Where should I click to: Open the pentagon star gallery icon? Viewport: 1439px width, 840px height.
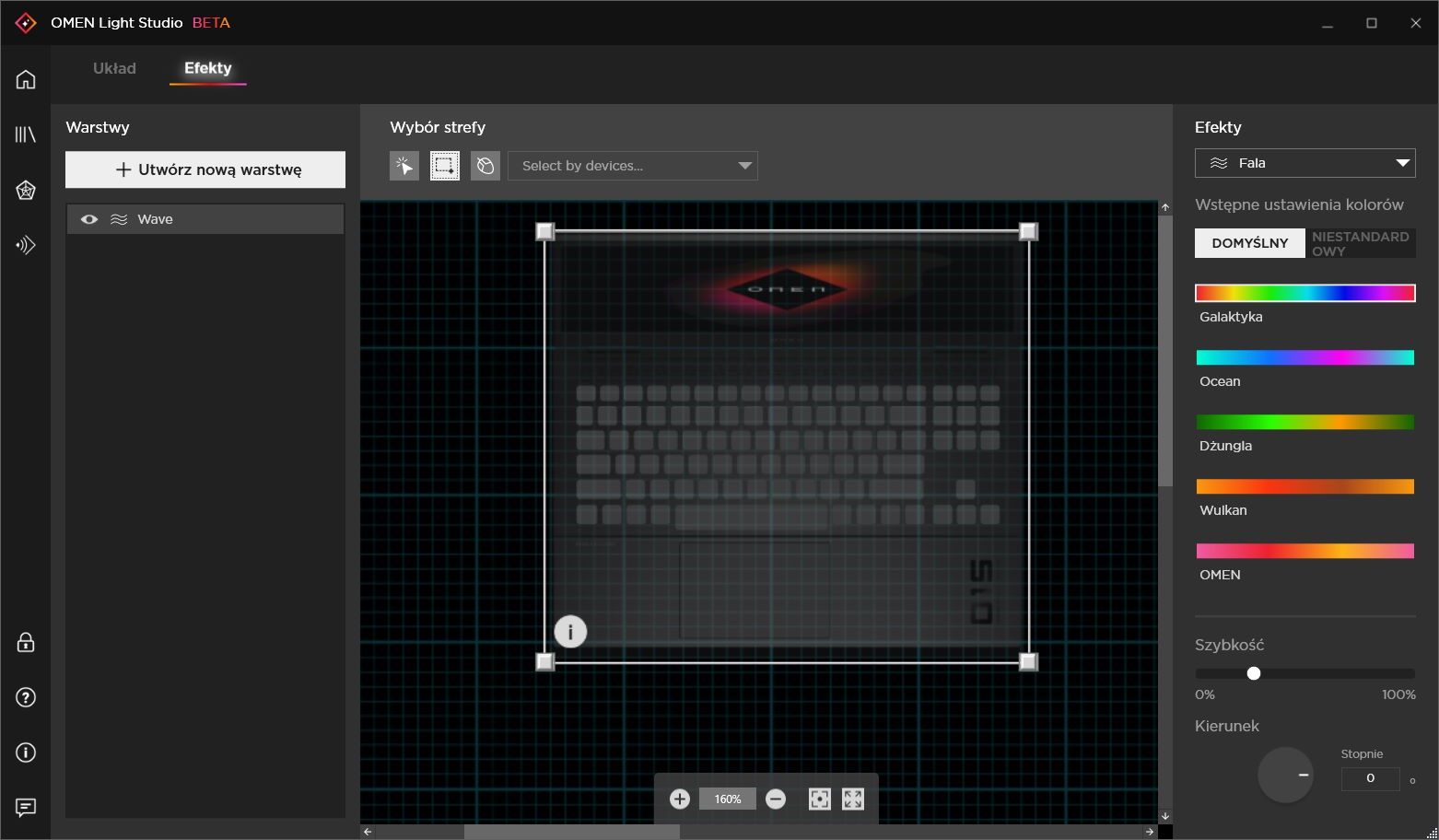pos(26,190)
